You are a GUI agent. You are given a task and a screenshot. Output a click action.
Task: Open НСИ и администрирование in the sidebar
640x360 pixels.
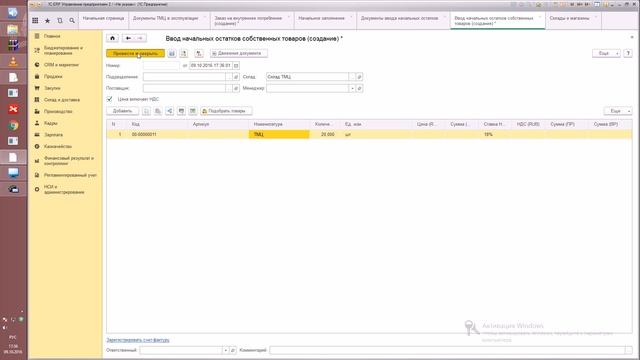64,189
